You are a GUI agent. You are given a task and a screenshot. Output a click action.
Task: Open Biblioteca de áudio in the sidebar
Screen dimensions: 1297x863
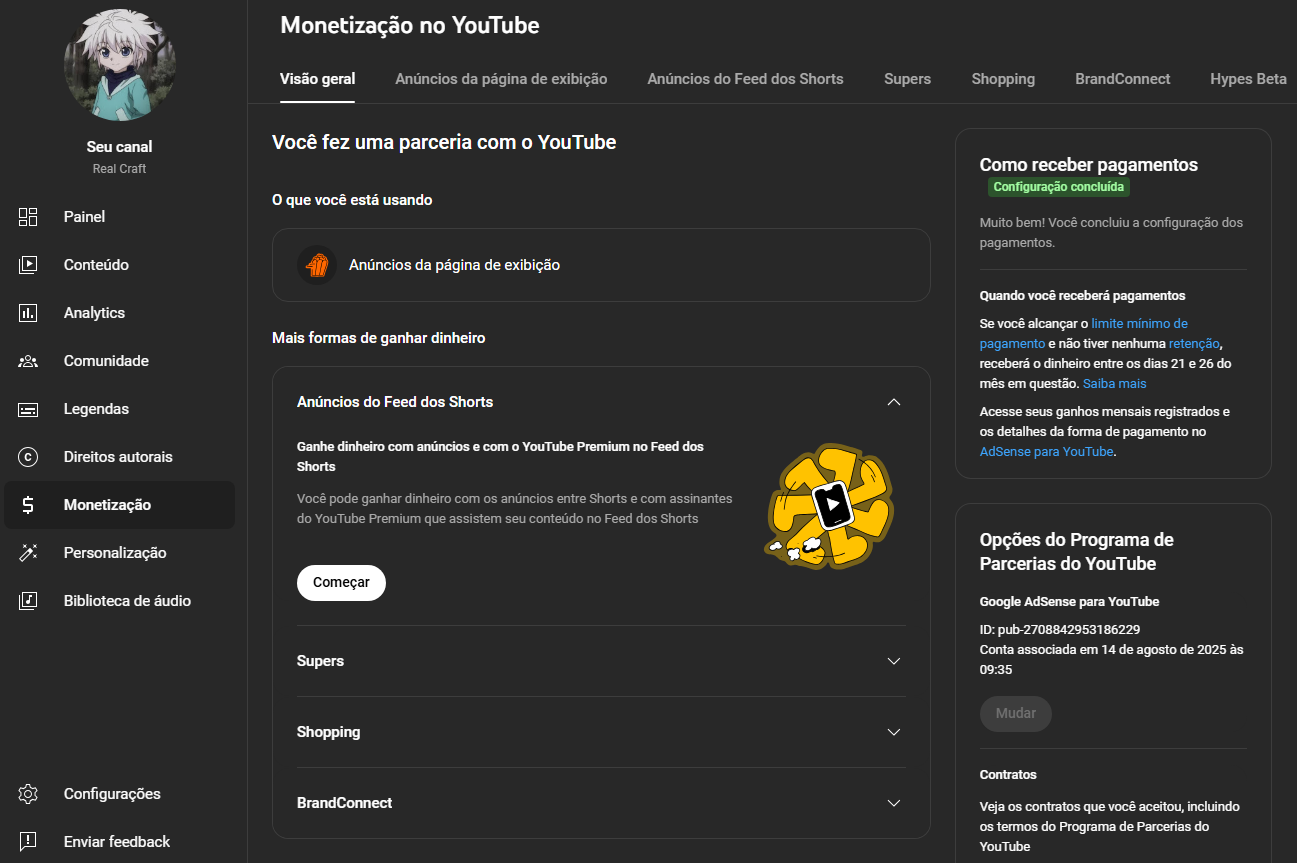pos(120,601)
